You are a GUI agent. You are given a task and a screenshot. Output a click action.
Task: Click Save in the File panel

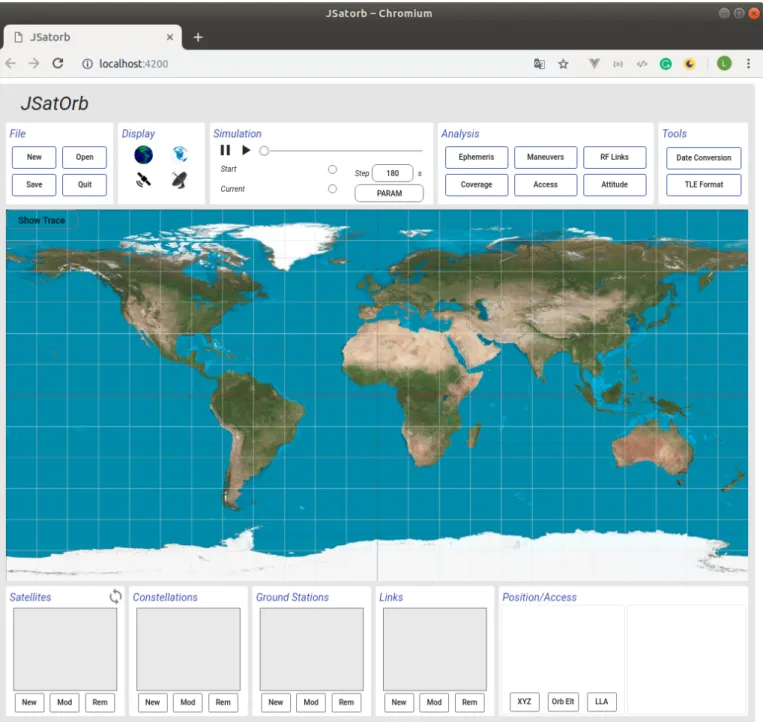34,185
